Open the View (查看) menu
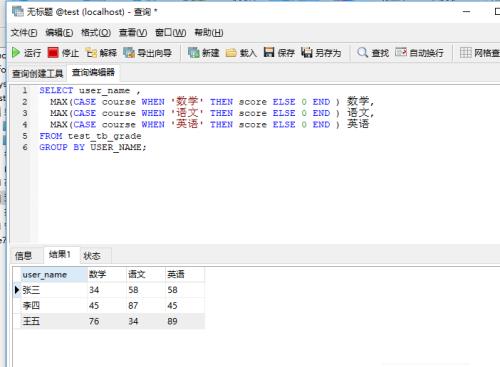The width and height of the screenshot is (500, 367). (x=133, y=33)
